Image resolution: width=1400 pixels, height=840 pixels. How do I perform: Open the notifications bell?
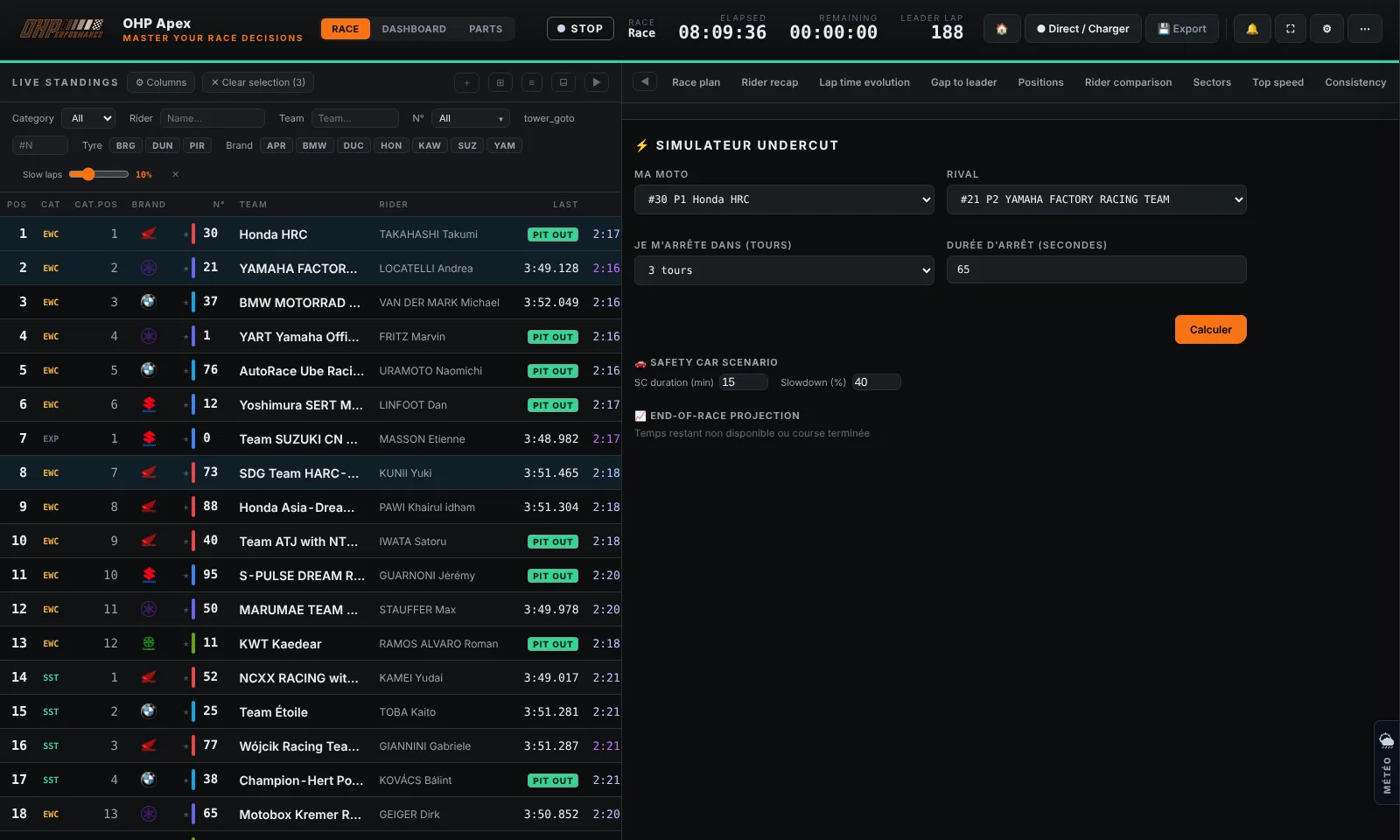point(1252,29)
